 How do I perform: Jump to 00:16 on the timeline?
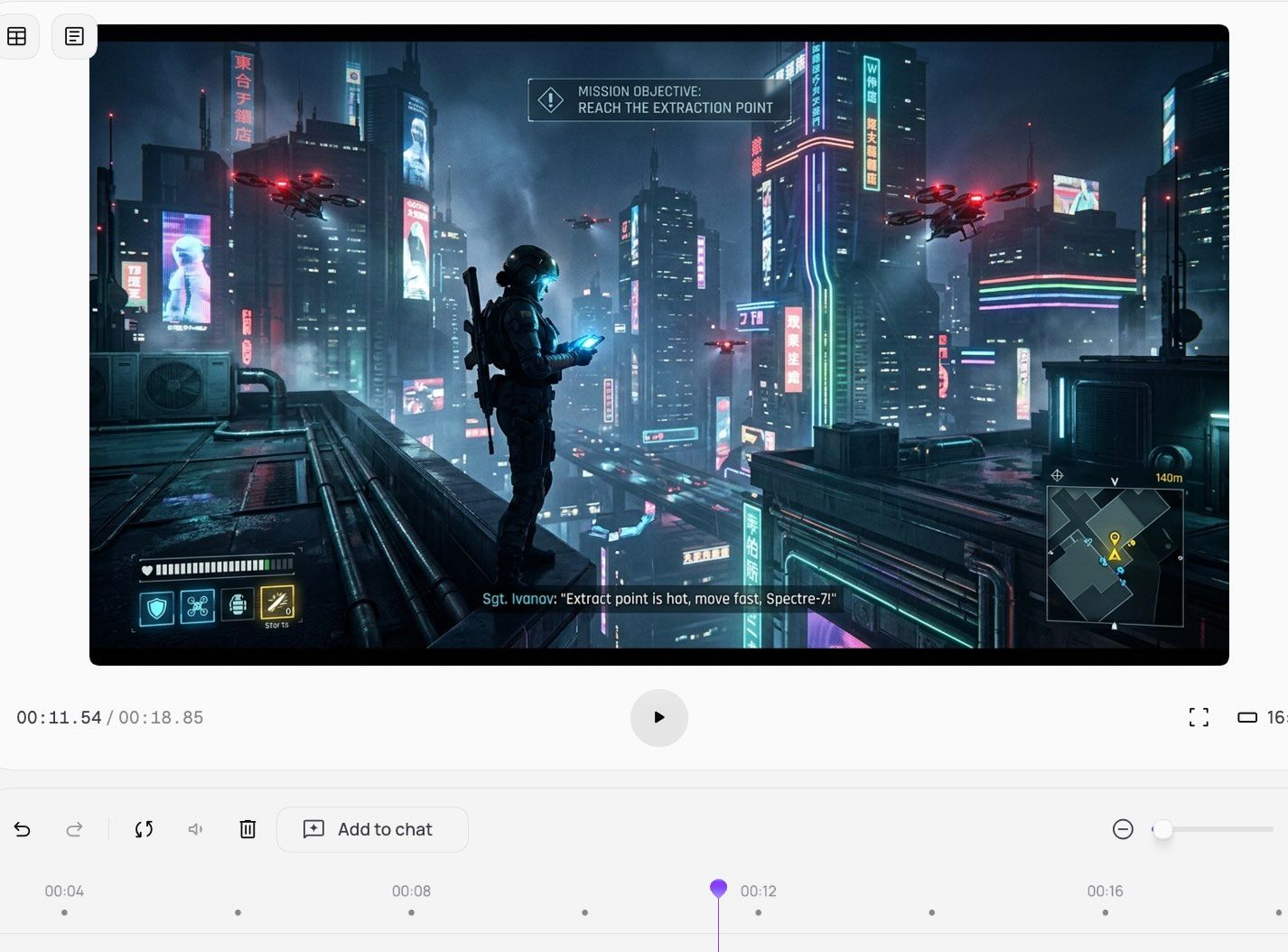(x=1105, y=891)
